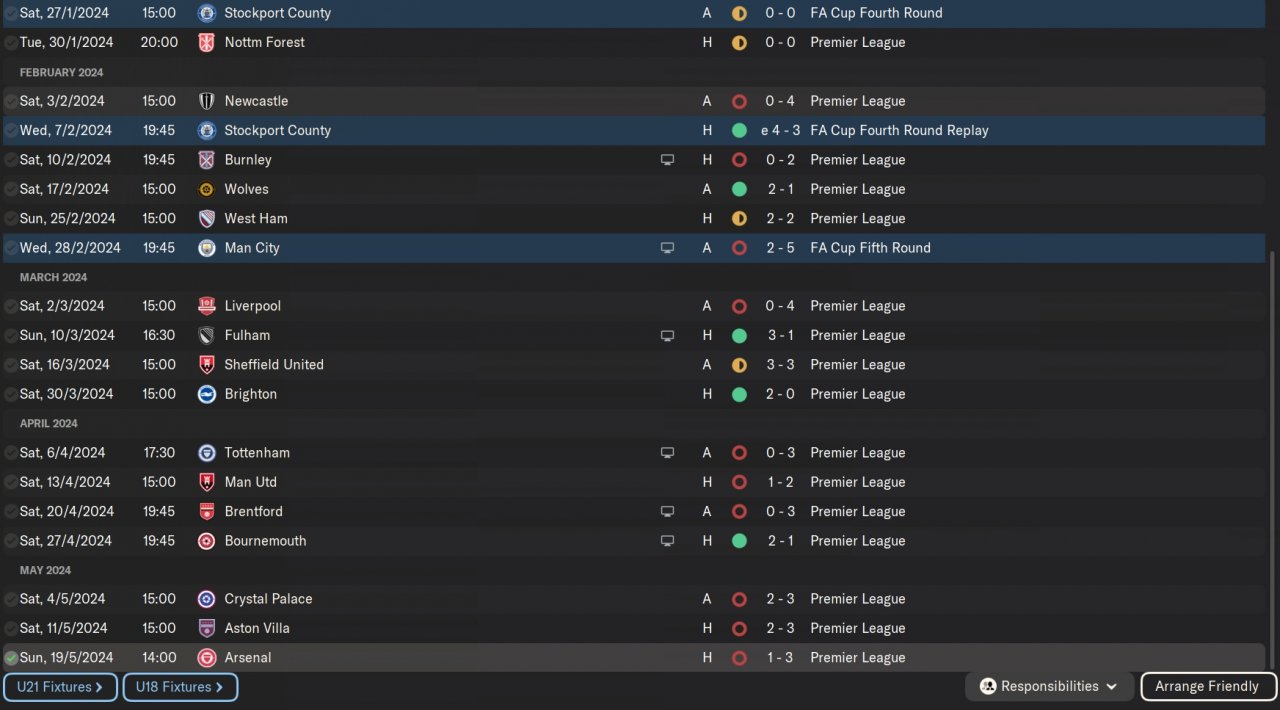This screenshot has width=1280, height=710.
Task: Click the Stockport County club badge in the FA Cup Fourth Round Replay row
Action: coord(207,130)
